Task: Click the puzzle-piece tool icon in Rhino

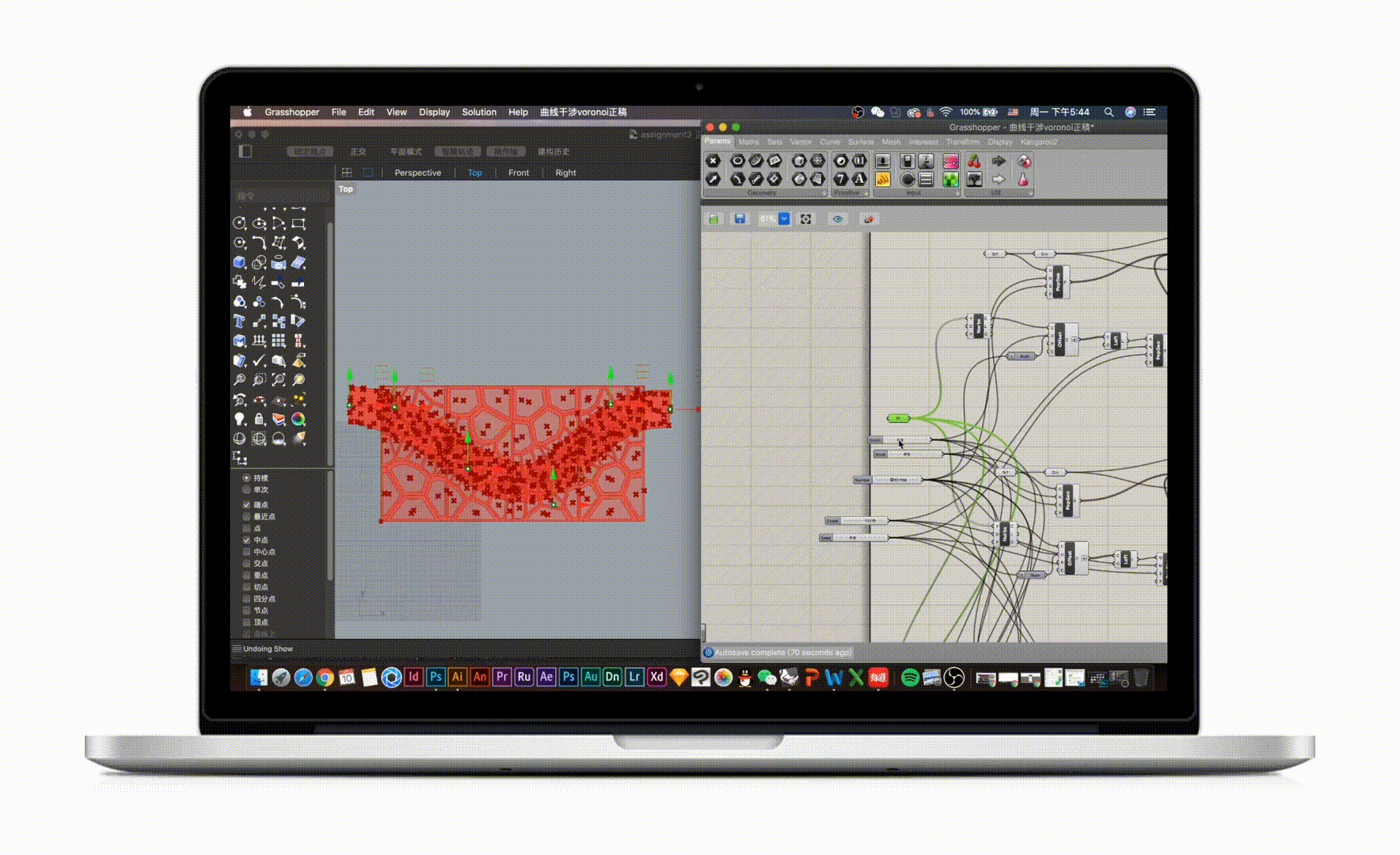Action: click(x=239, y=282)
